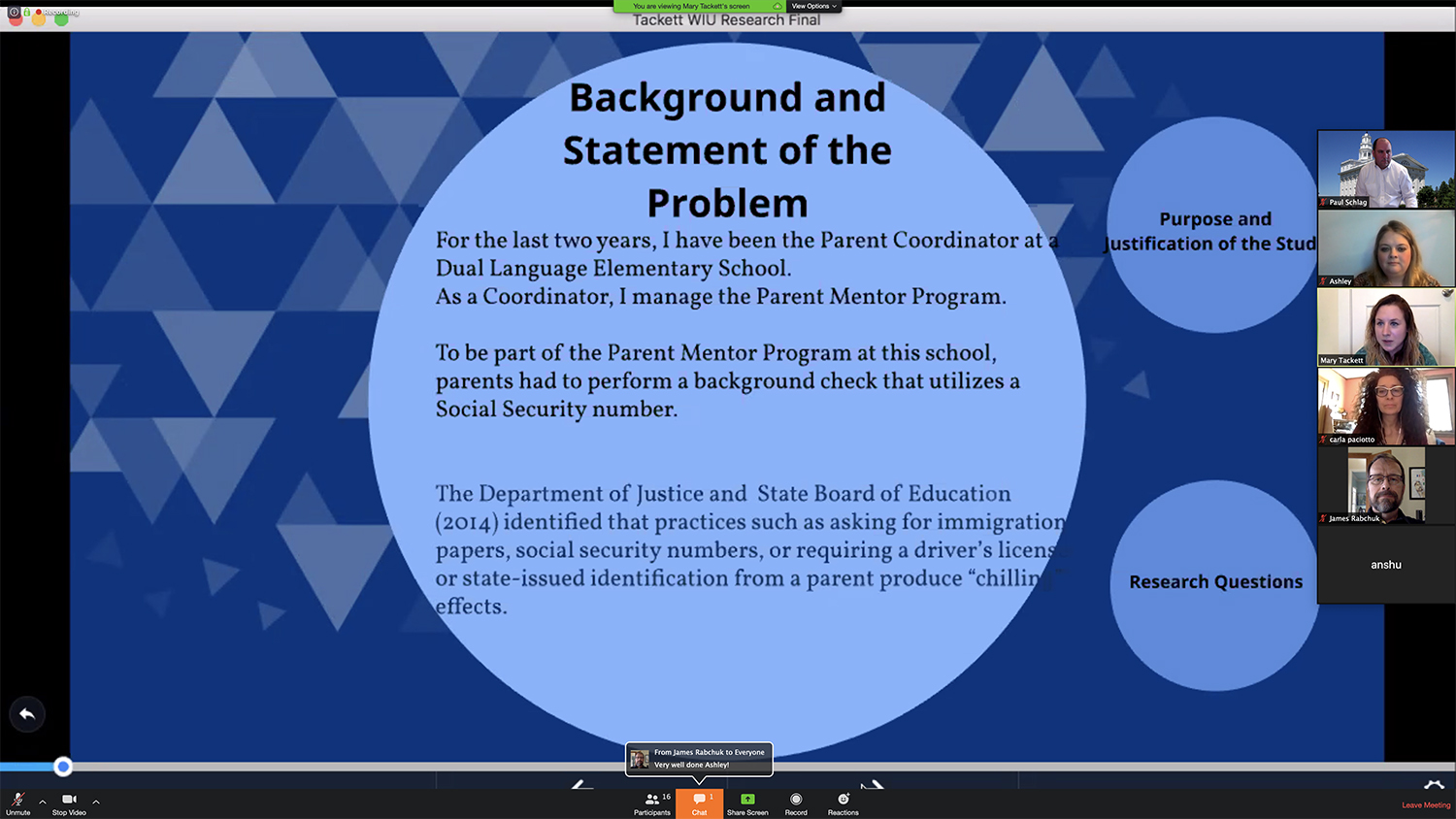This screenshot has height=819, width=1456.
Task: Leave the meeting
Action: tap(1425, 805)
